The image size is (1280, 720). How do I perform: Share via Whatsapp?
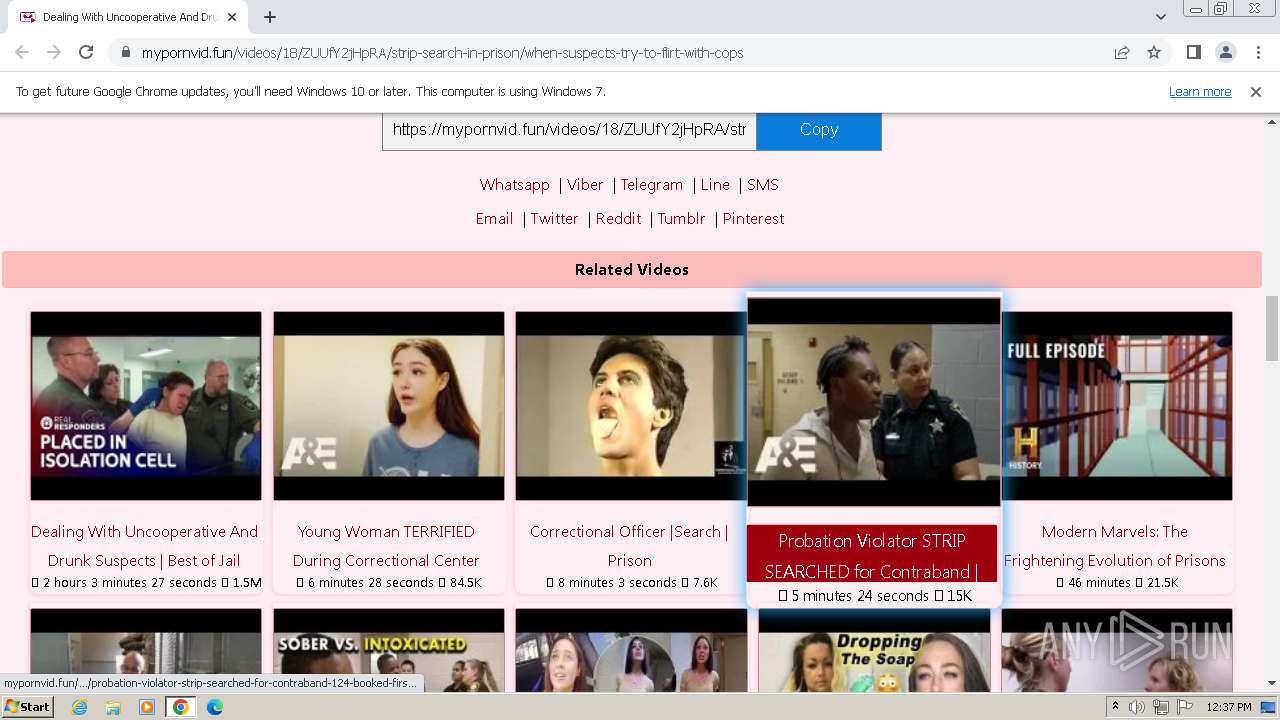point(514,185)
